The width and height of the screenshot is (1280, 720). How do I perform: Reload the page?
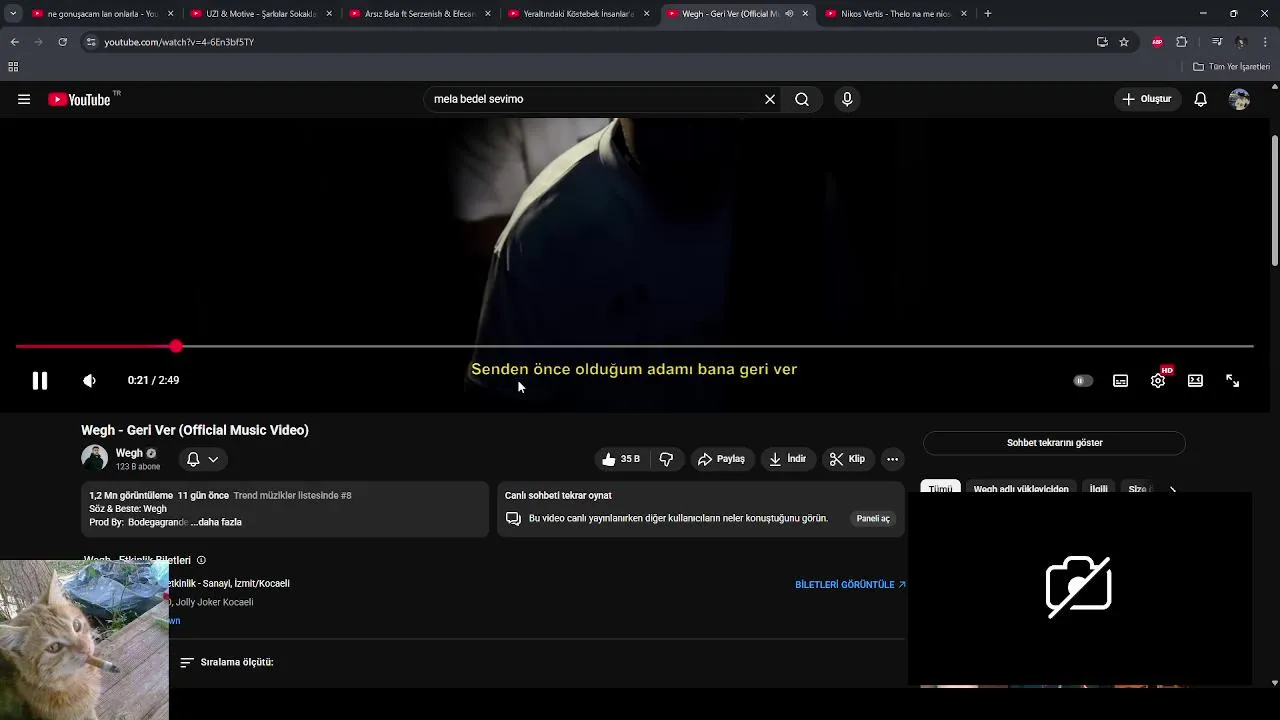(x=62, y=42)
